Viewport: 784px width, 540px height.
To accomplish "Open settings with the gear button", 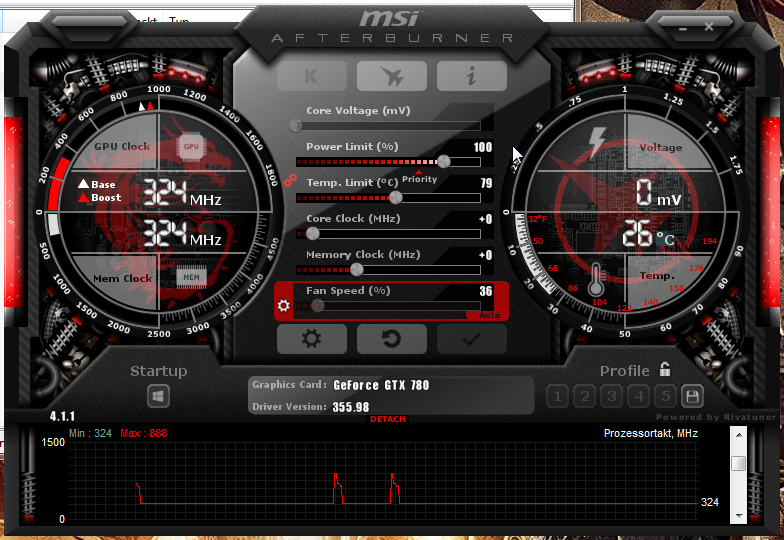I will coord(312,339).
